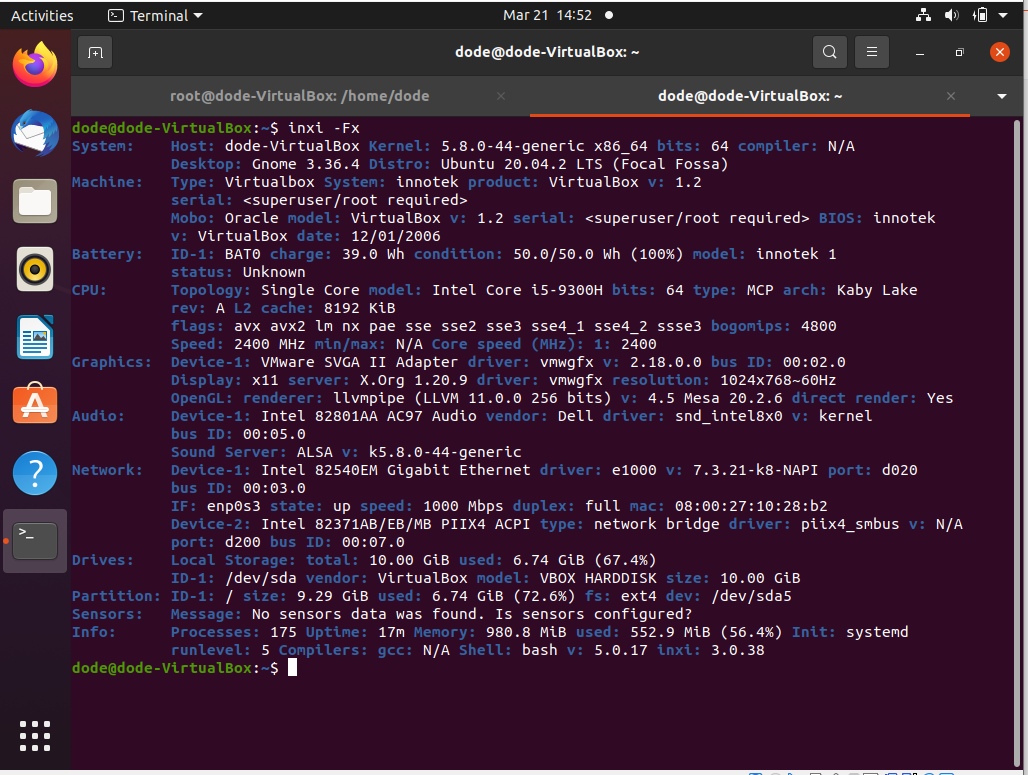Expand the terminal tab list dropdown
1028x775 pixels.
pos(1001,96)
